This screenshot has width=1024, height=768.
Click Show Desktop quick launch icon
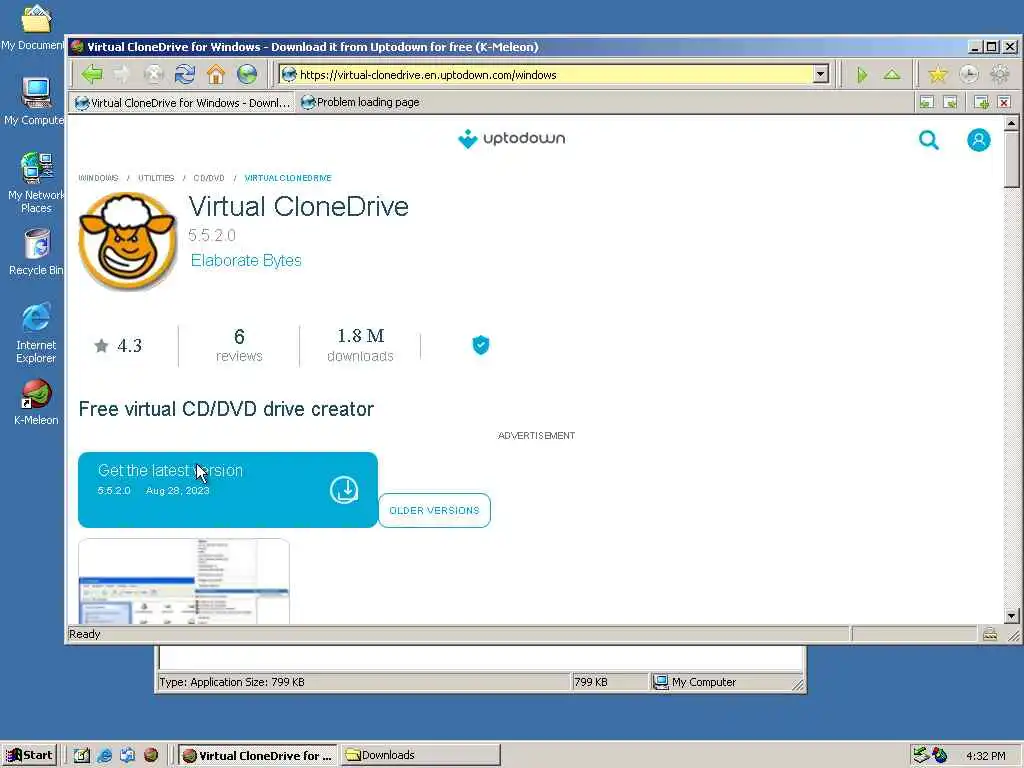[x=82, y=755]
